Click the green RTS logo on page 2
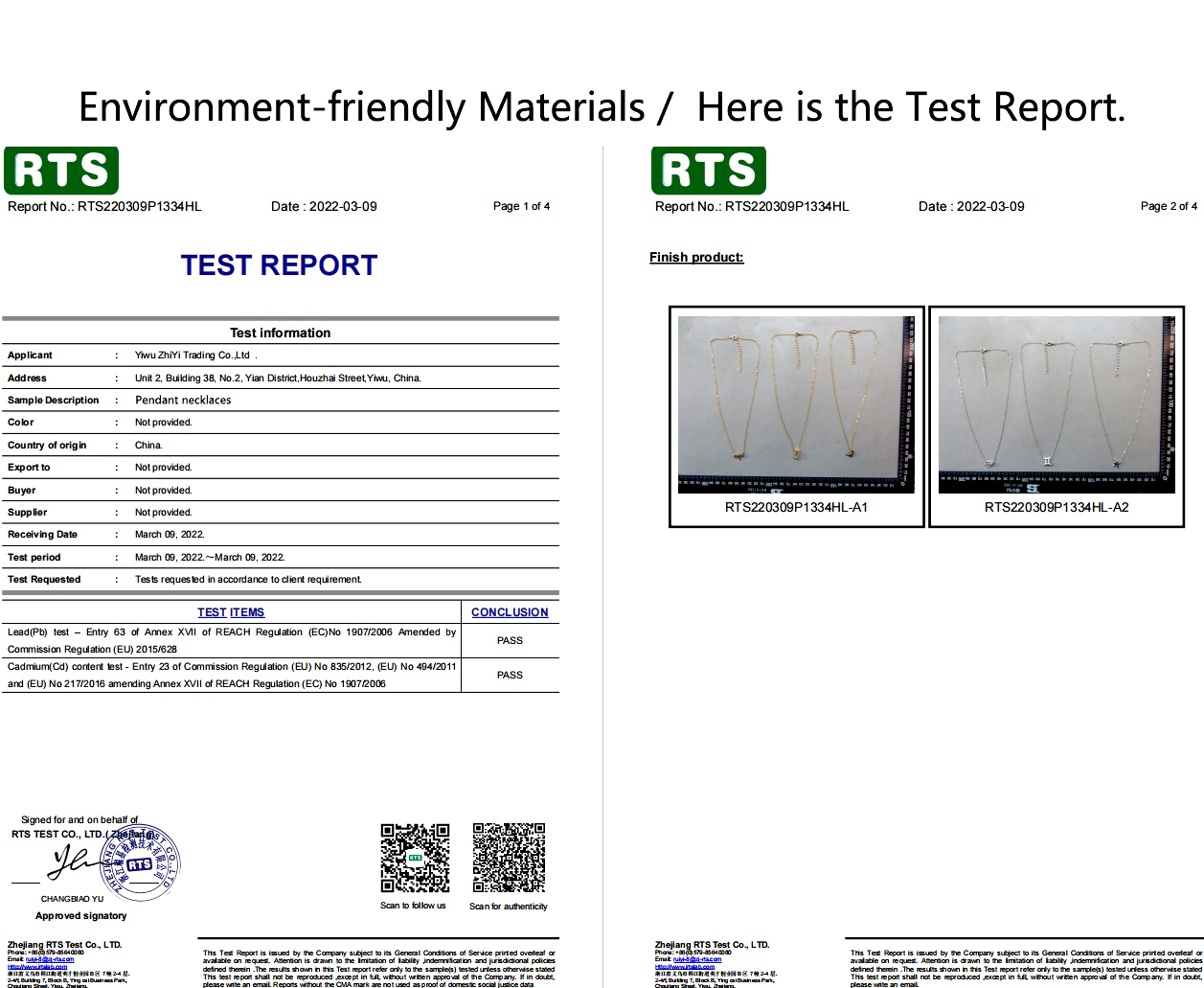 708,170
